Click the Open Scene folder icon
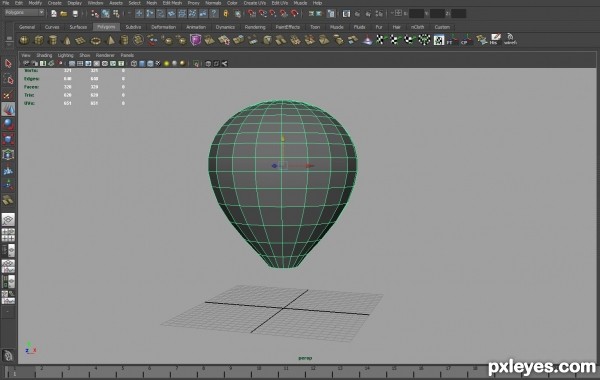Image resolution: width=600 pixels, height=380 pixels. [64, 14]
